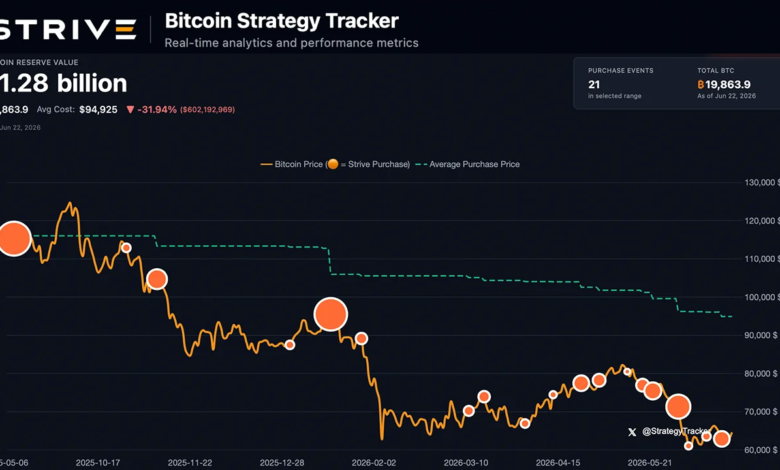The width and height of the screenshot is (780, 470).
Task: Click the 1.28 billion reserve value
Action: click(x=64, y=83)
